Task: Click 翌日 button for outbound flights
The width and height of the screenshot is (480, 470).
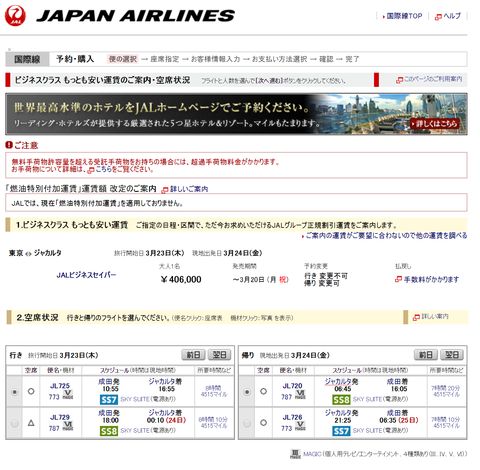Action: click(x=219, y=355)
